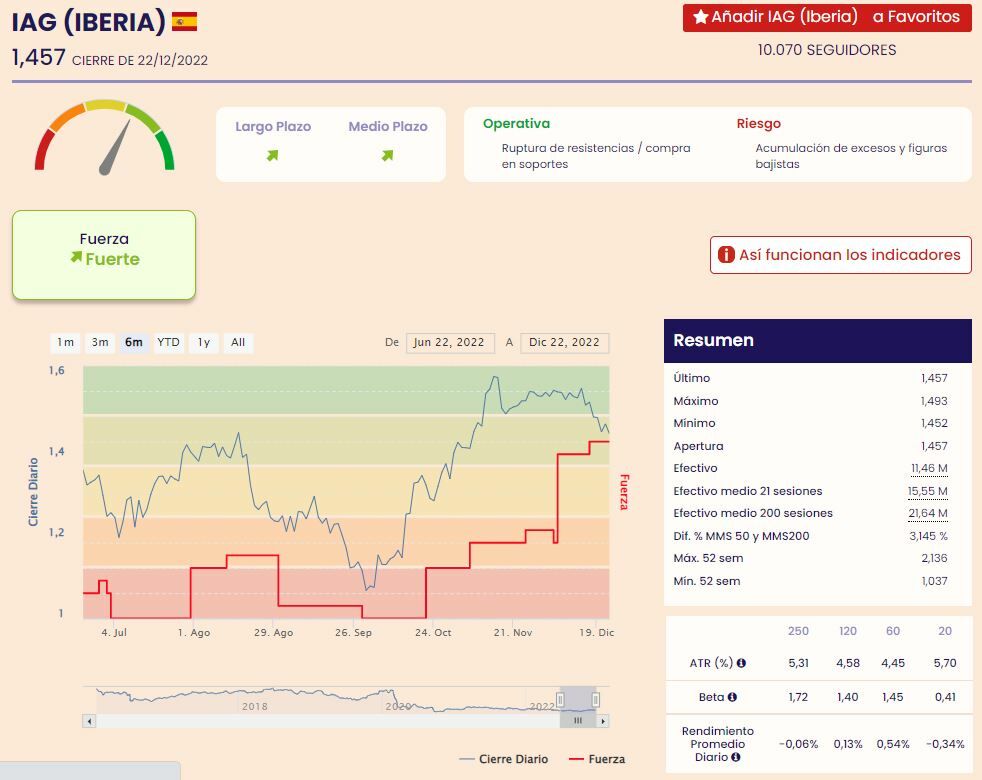This screenshot has height=780, width=982.
Task: Click the info icon next to Beta
Action: [732, 697]
